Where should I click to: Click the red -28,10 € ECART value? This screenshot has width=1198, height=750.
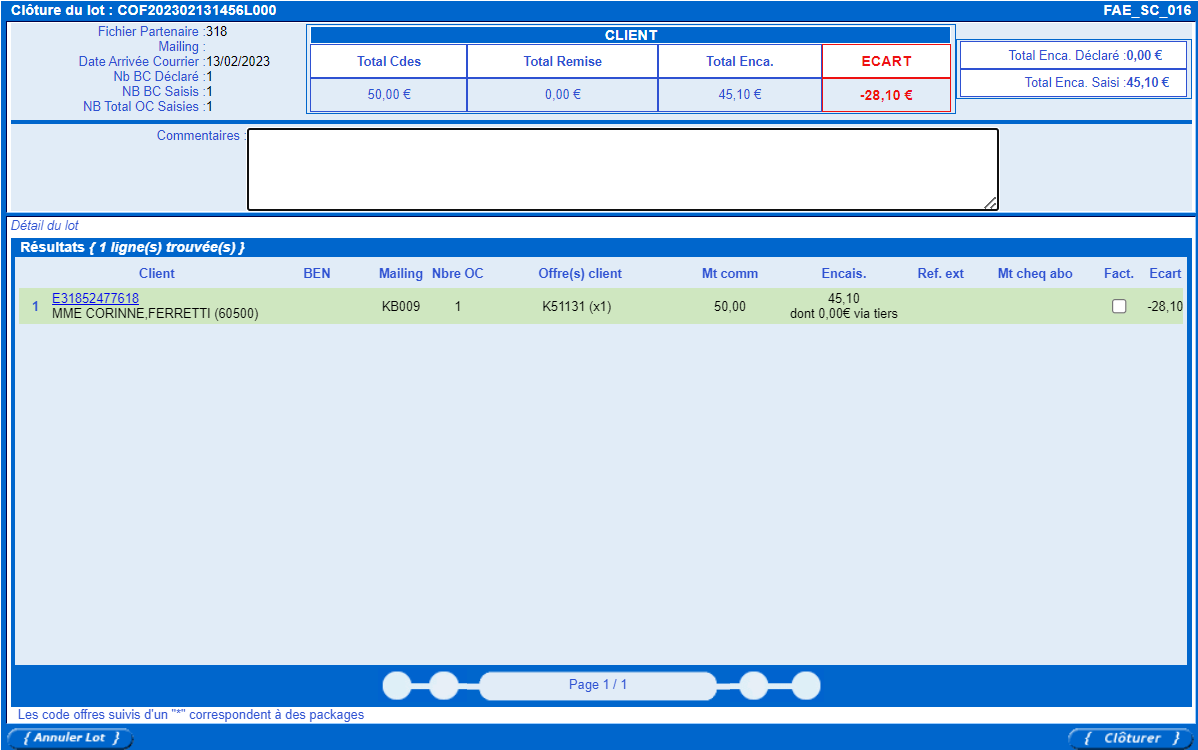(886, 95)
